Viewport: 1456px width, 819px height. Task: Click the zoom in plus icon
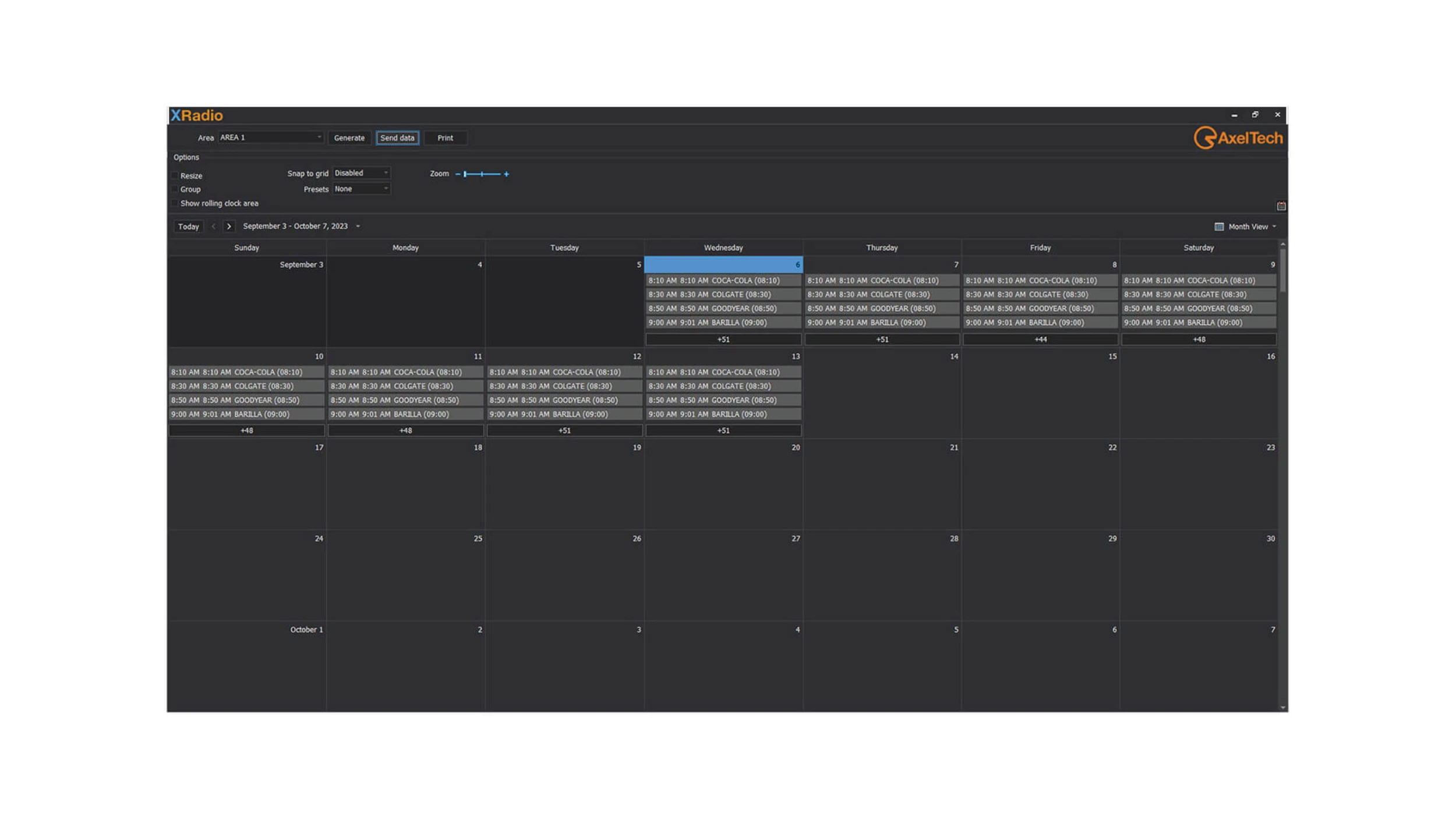click(506, 174)
